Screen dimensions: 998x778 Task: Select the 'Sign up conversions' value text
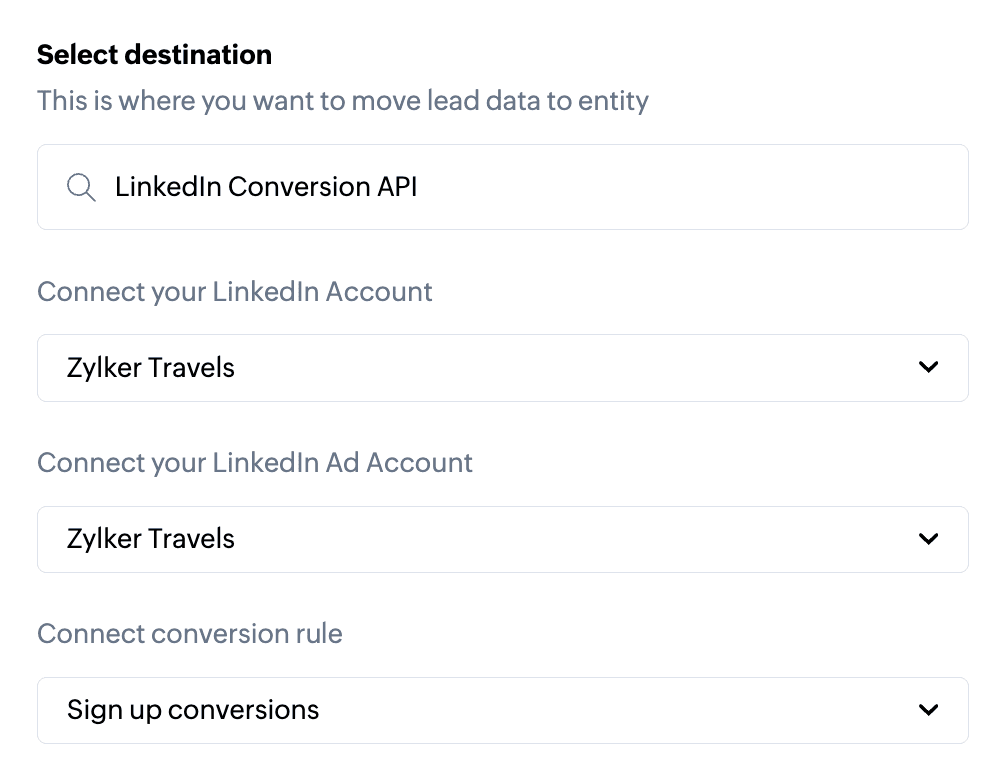click(x=193, y=710)
